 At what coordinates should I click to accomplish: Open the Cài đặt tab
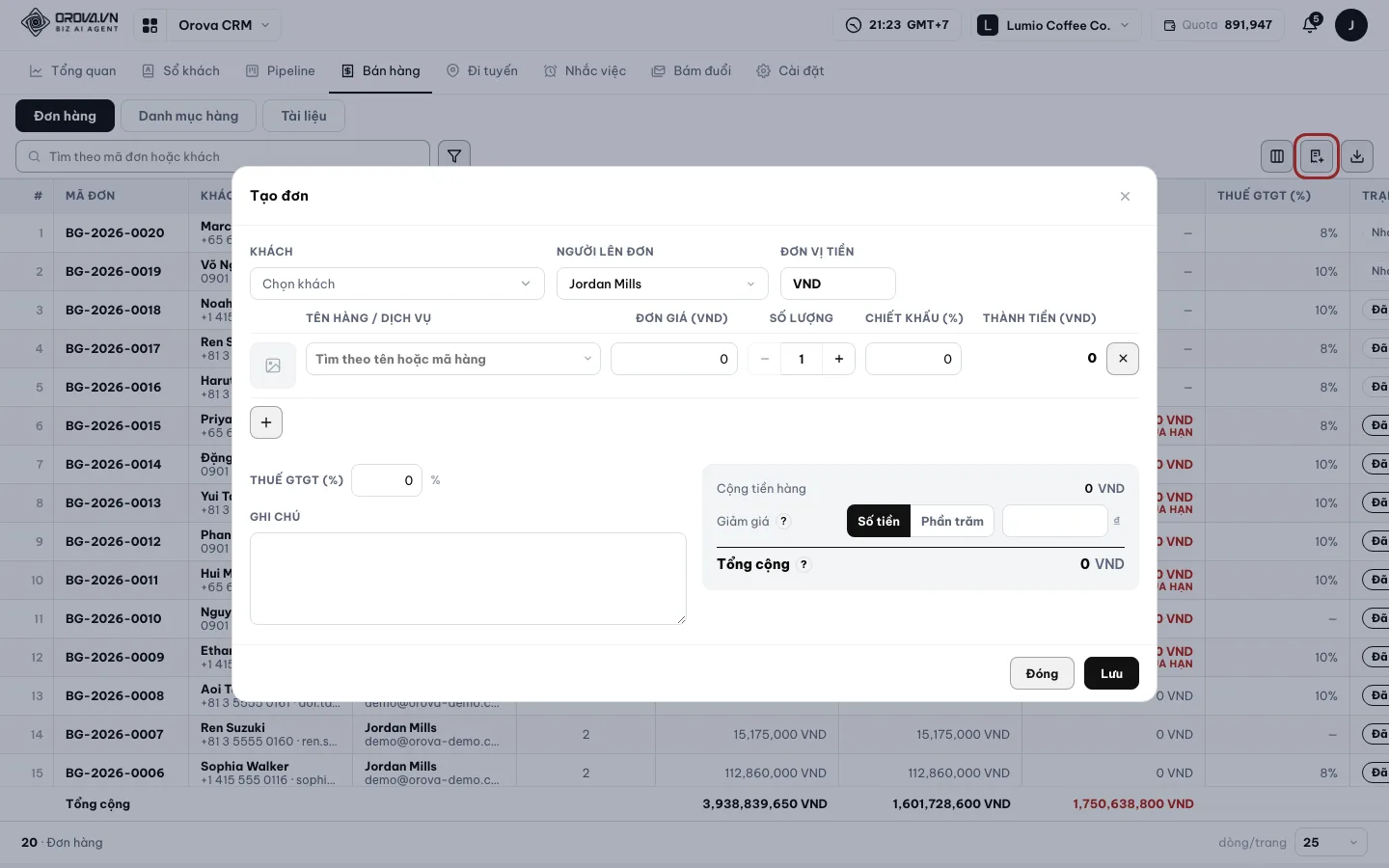pyautogui.click(x=790, y=70)
